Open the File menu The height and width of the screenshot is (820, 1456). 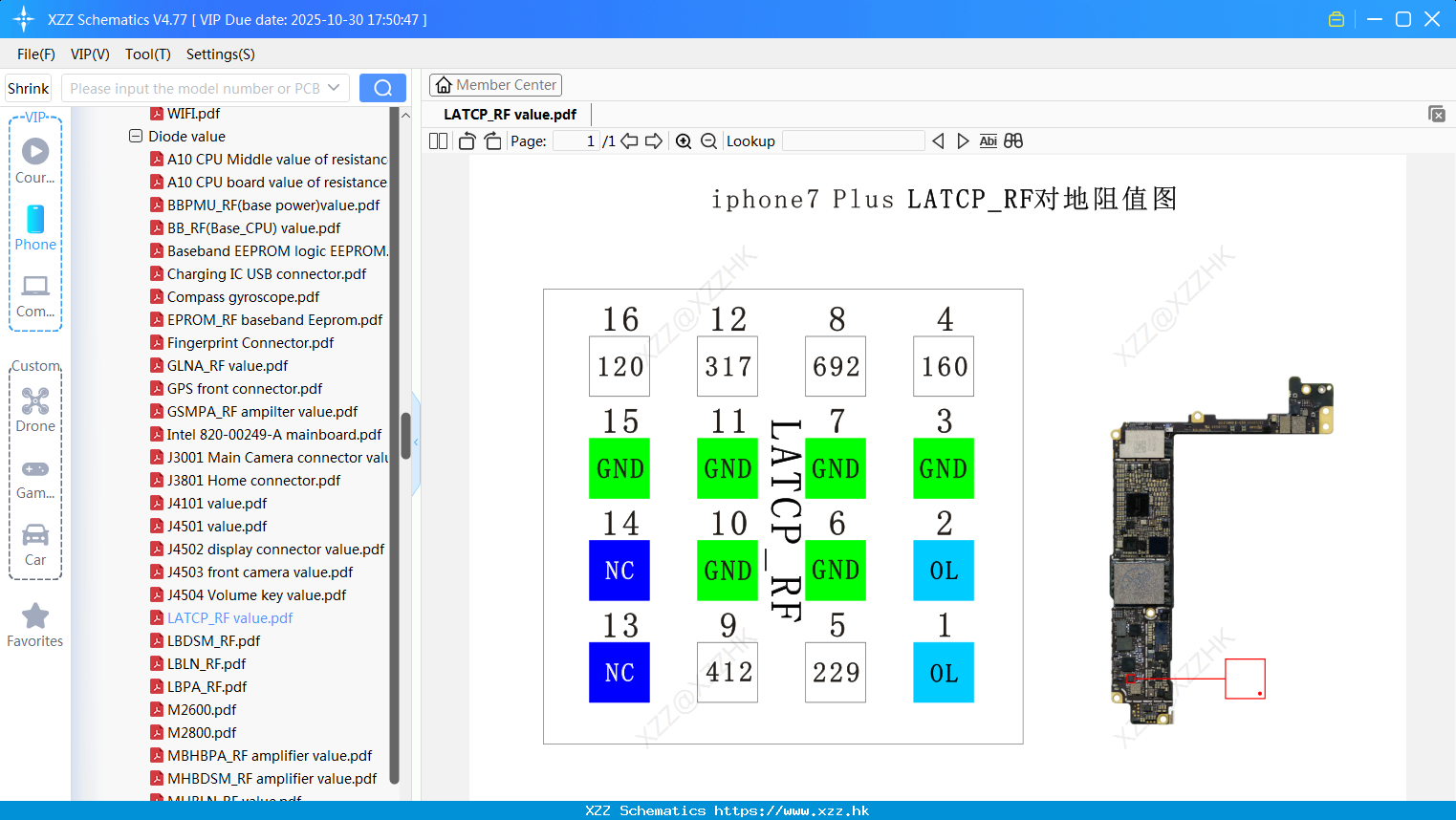point(35,54)
